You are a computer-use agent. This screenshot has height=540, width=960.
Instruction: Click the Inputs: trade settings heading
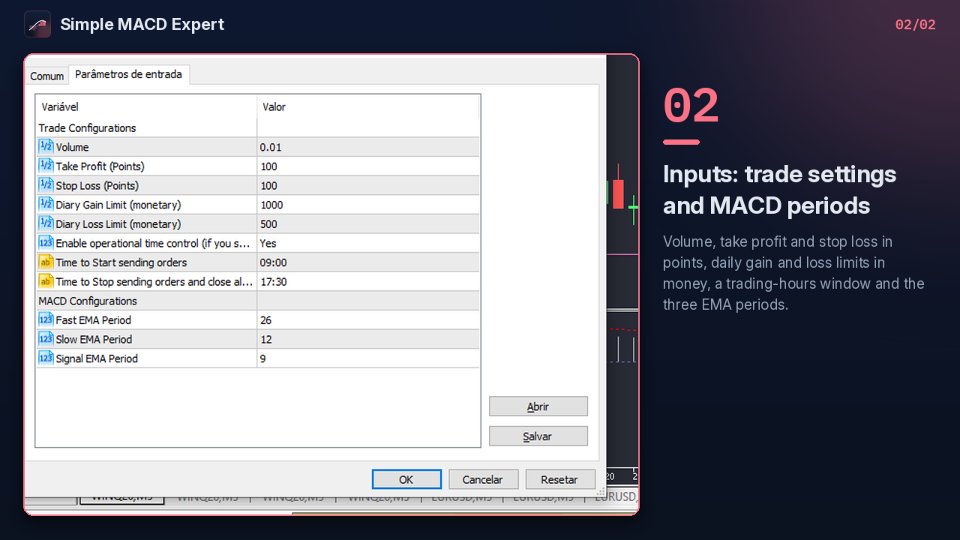[779, 190]
